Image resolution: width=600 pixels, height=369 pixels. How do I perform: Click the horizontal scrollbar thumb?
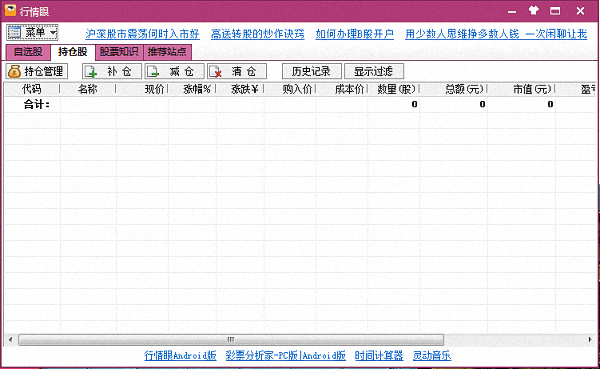(x=231, y=340)
